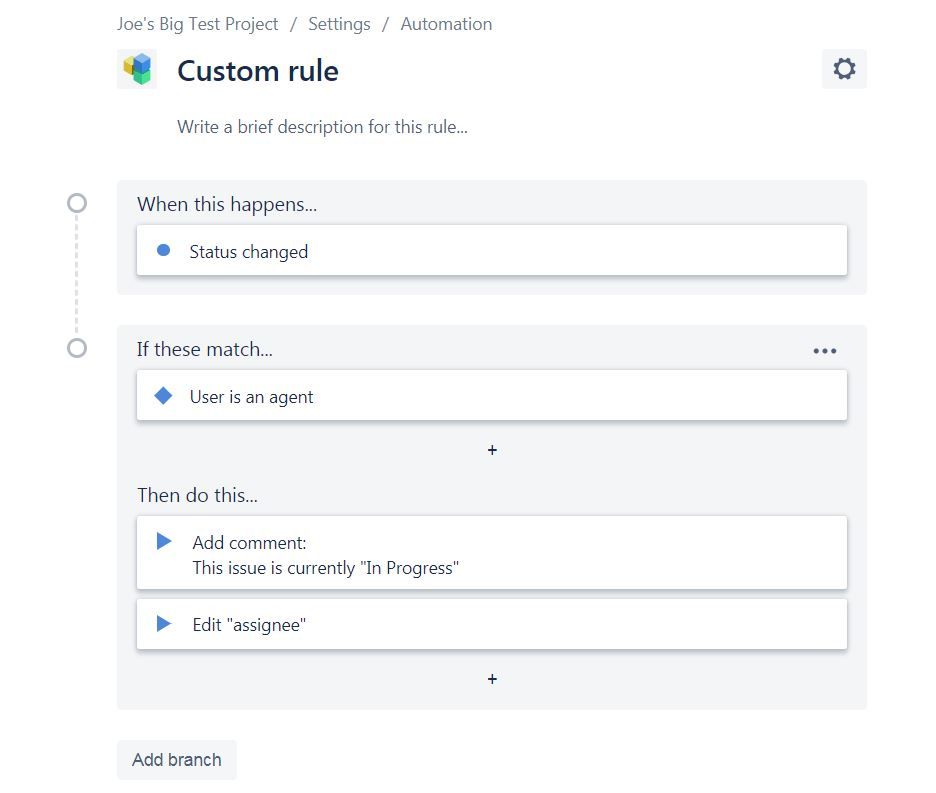
Task: Click the Edit assignee play-arrow icon
Action: (164, 624)
